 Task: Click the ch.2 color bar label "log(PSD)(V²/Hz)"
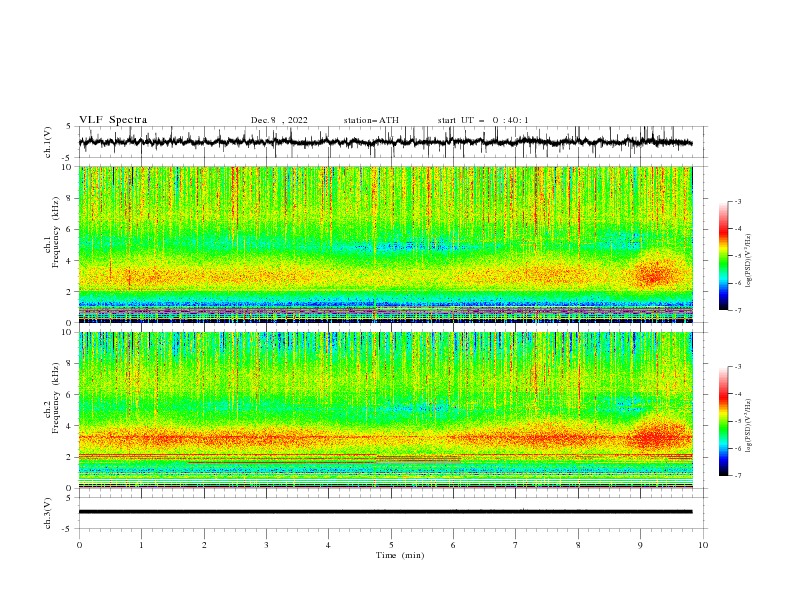tap(749, 426)
